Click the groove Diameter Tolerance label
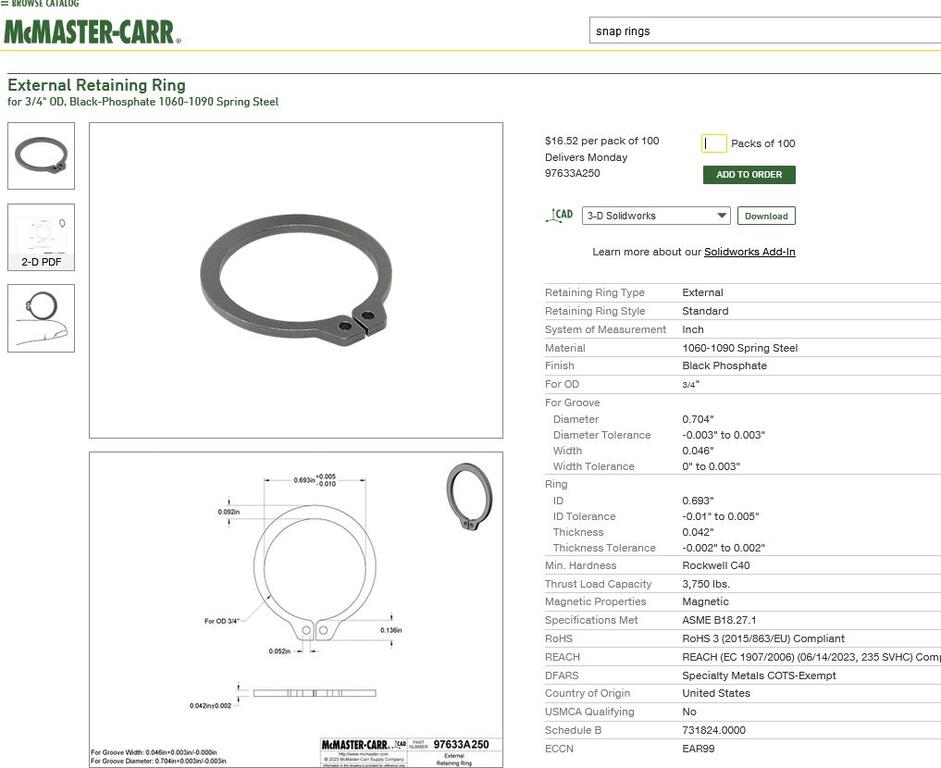This screenshot has height=768, width=941. pos(601,435)
